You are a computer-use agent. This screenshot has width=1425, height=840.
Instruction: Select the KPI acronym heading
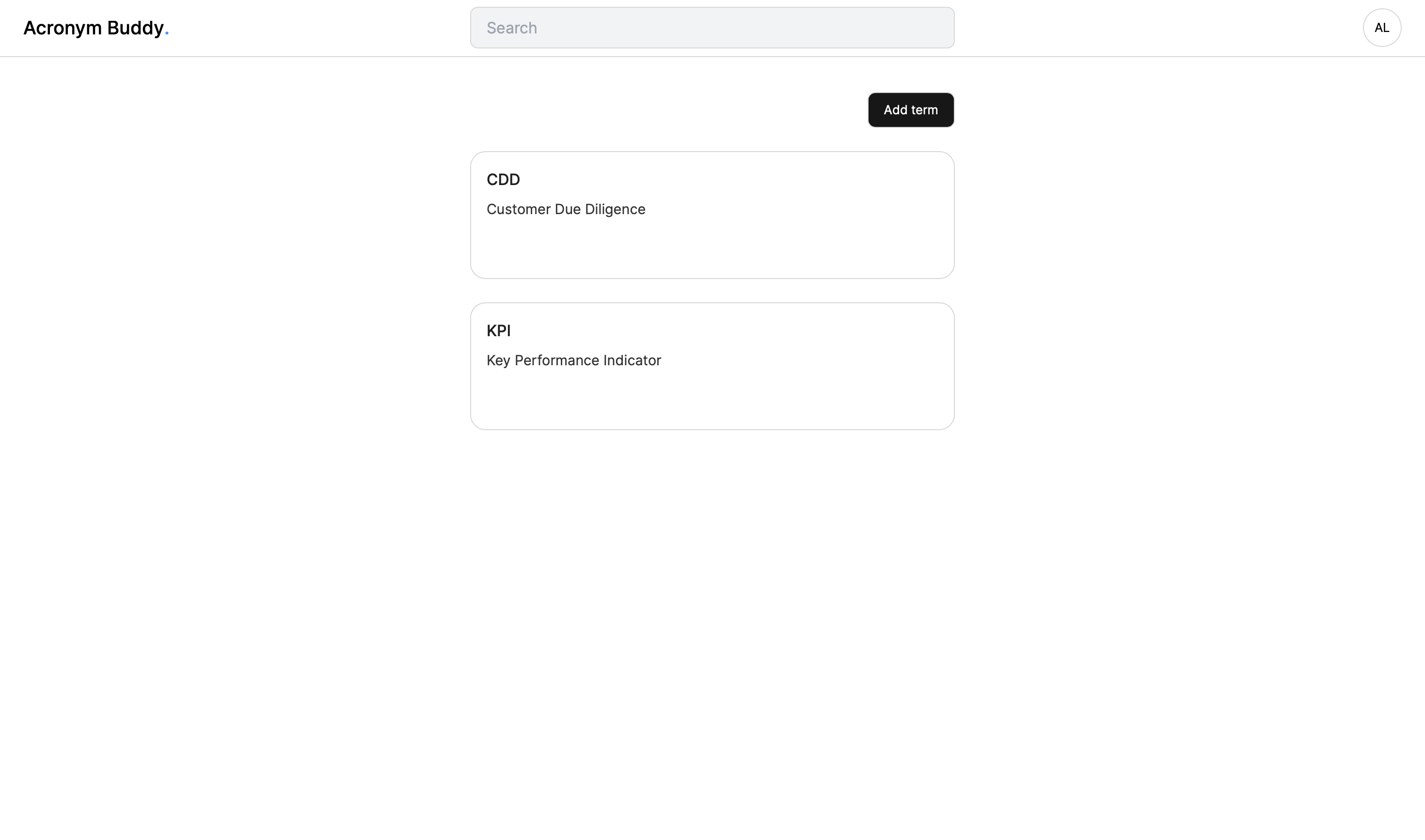coord(498,330)
